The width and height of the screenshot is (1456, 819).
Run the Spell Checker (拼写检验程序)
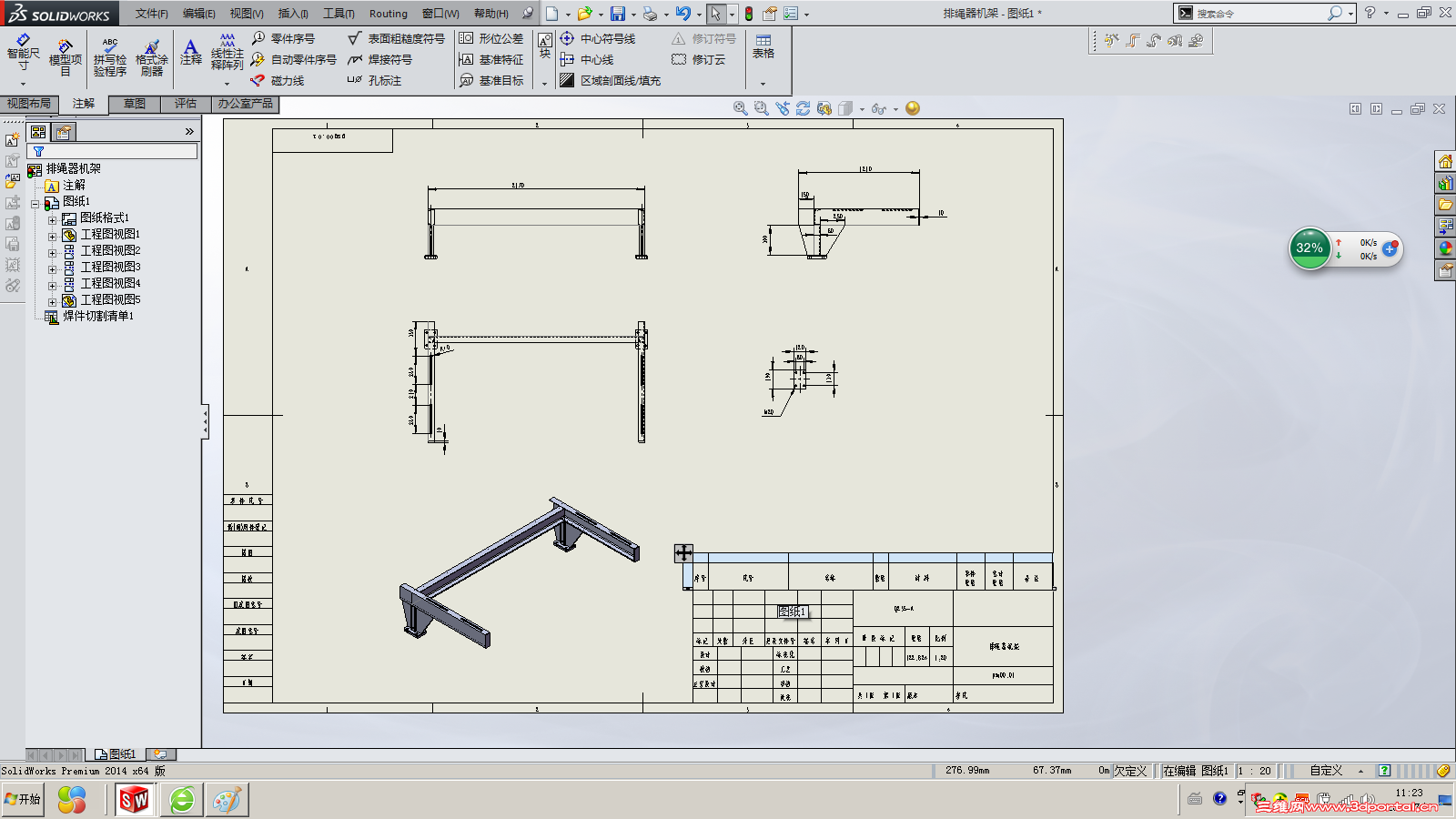(x=110, y=57)
